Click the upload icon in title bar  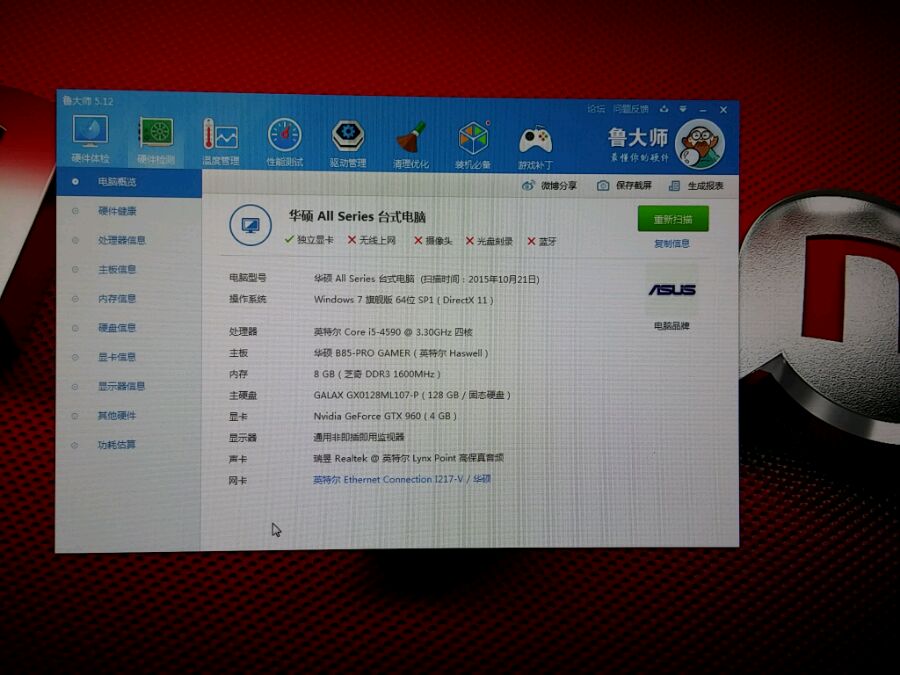[x=664, y=108]
